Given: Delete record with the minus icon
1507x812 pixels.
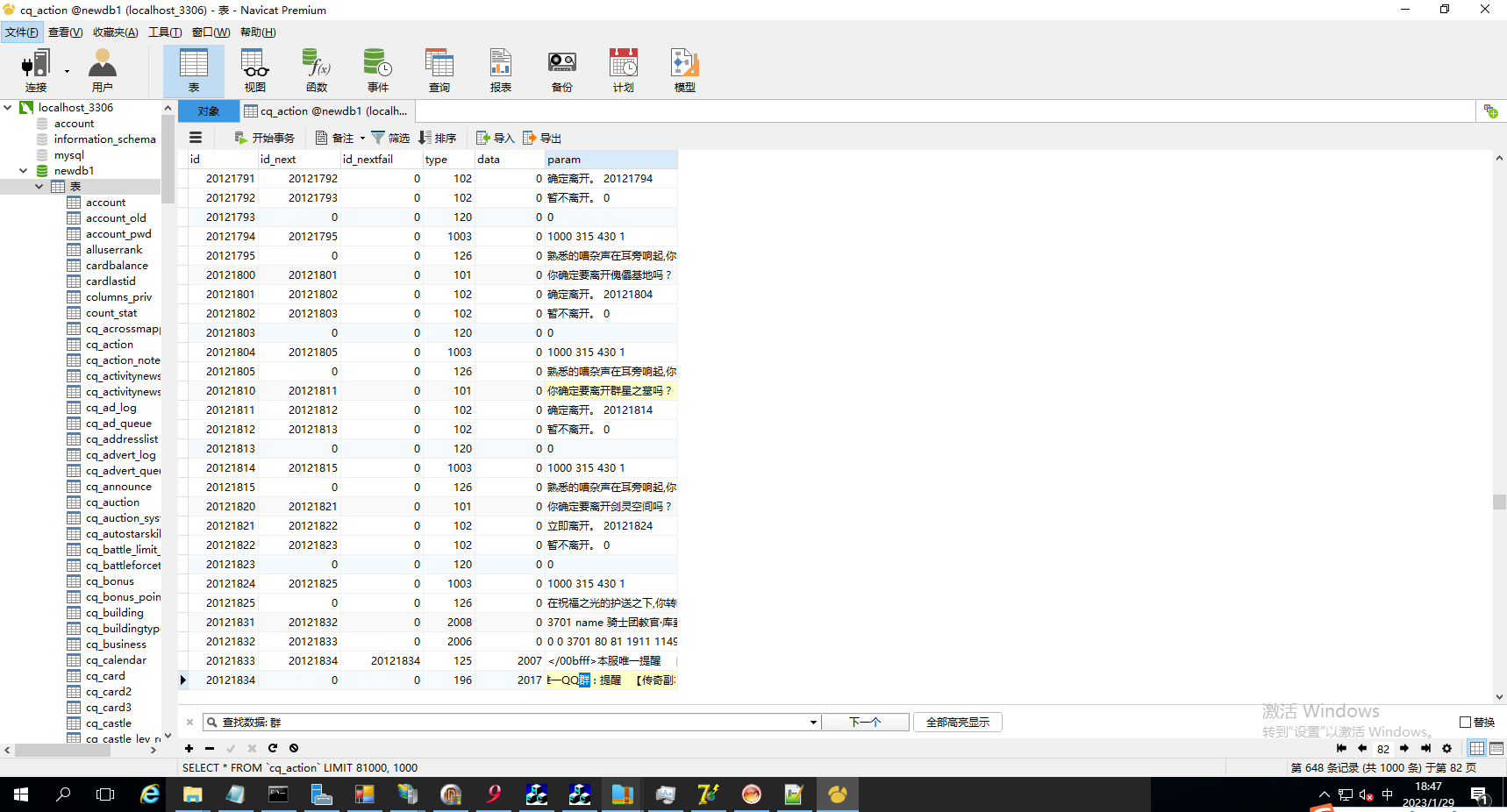Looking at the screenshot, I should coord(210,748).
